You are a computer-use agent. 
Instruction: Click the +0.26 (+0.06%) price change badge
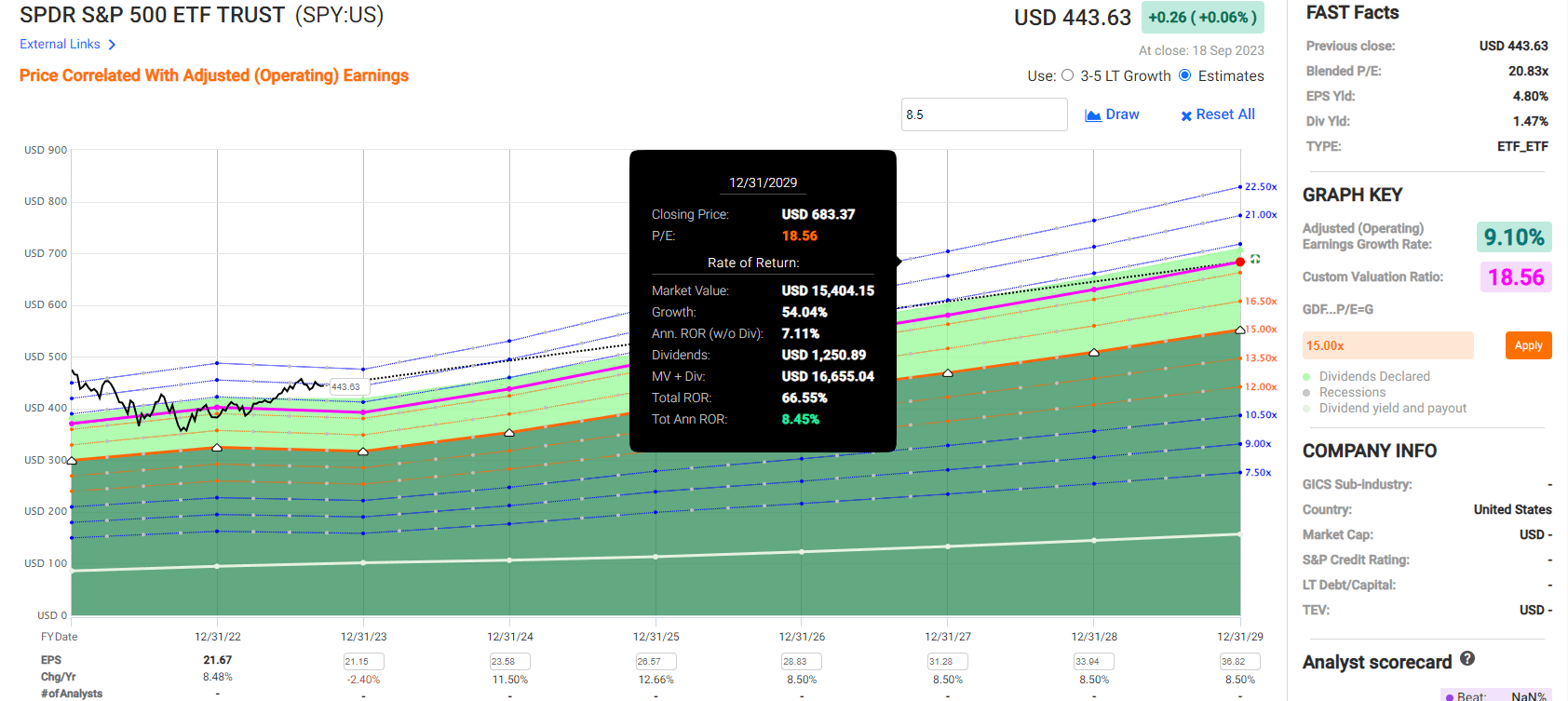point(1202,18)
